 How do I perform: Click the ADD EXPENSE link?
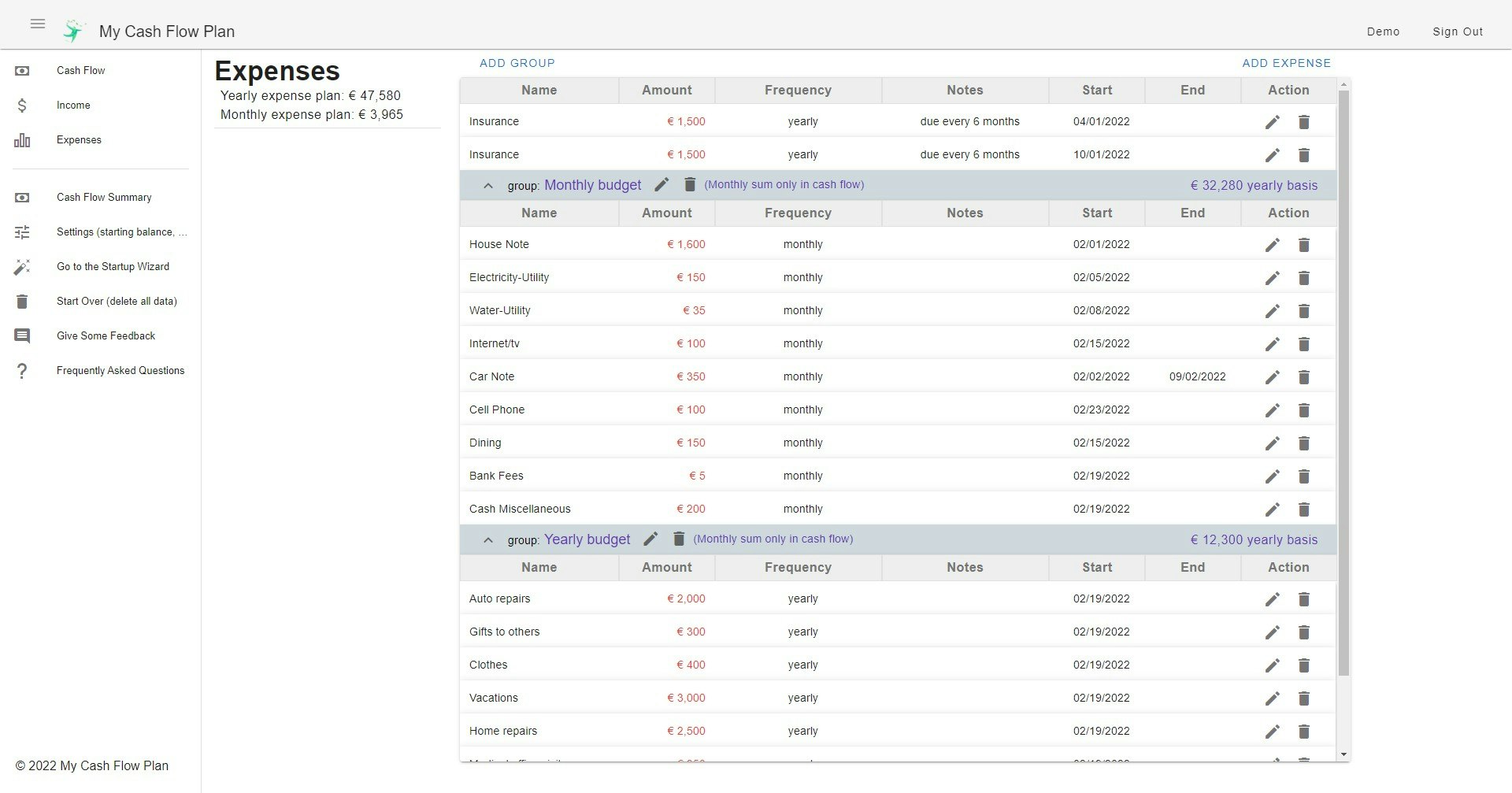pyautogui.click(x=1287, y=63)
